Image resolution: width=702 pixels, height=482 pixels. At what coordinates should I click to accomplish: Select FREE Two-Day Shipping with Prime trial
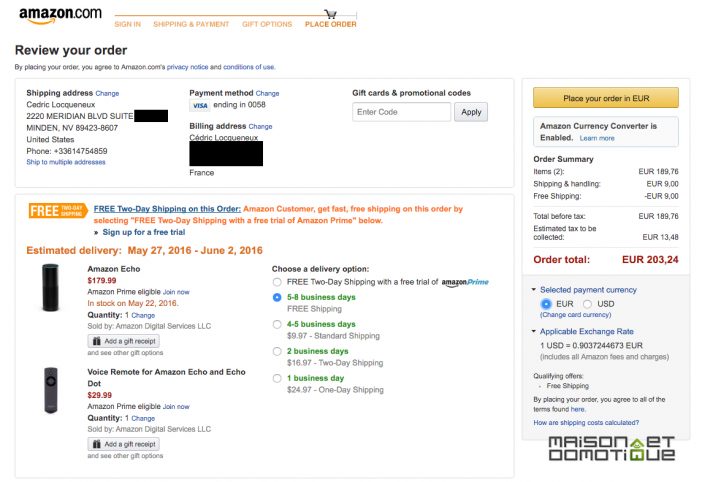tap(277, 282)
